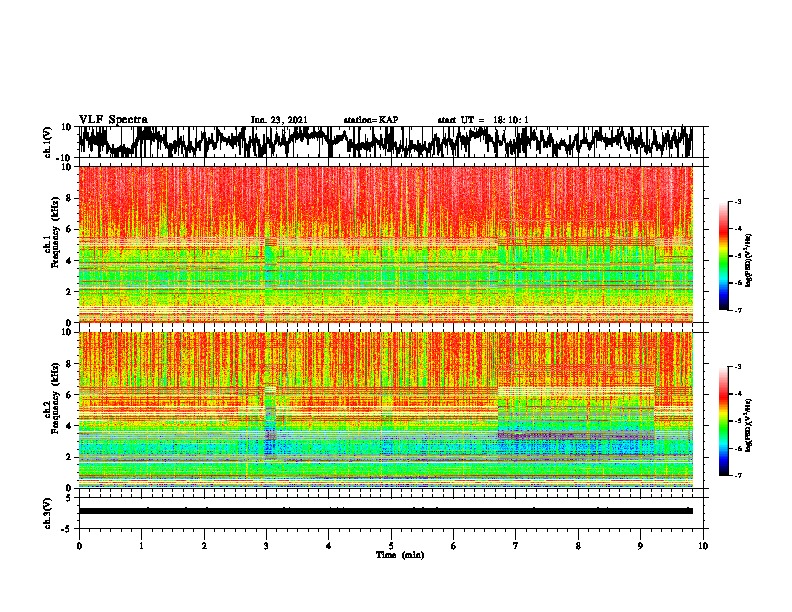Click time axis tick label "10" at right end

tap(703, 546)
